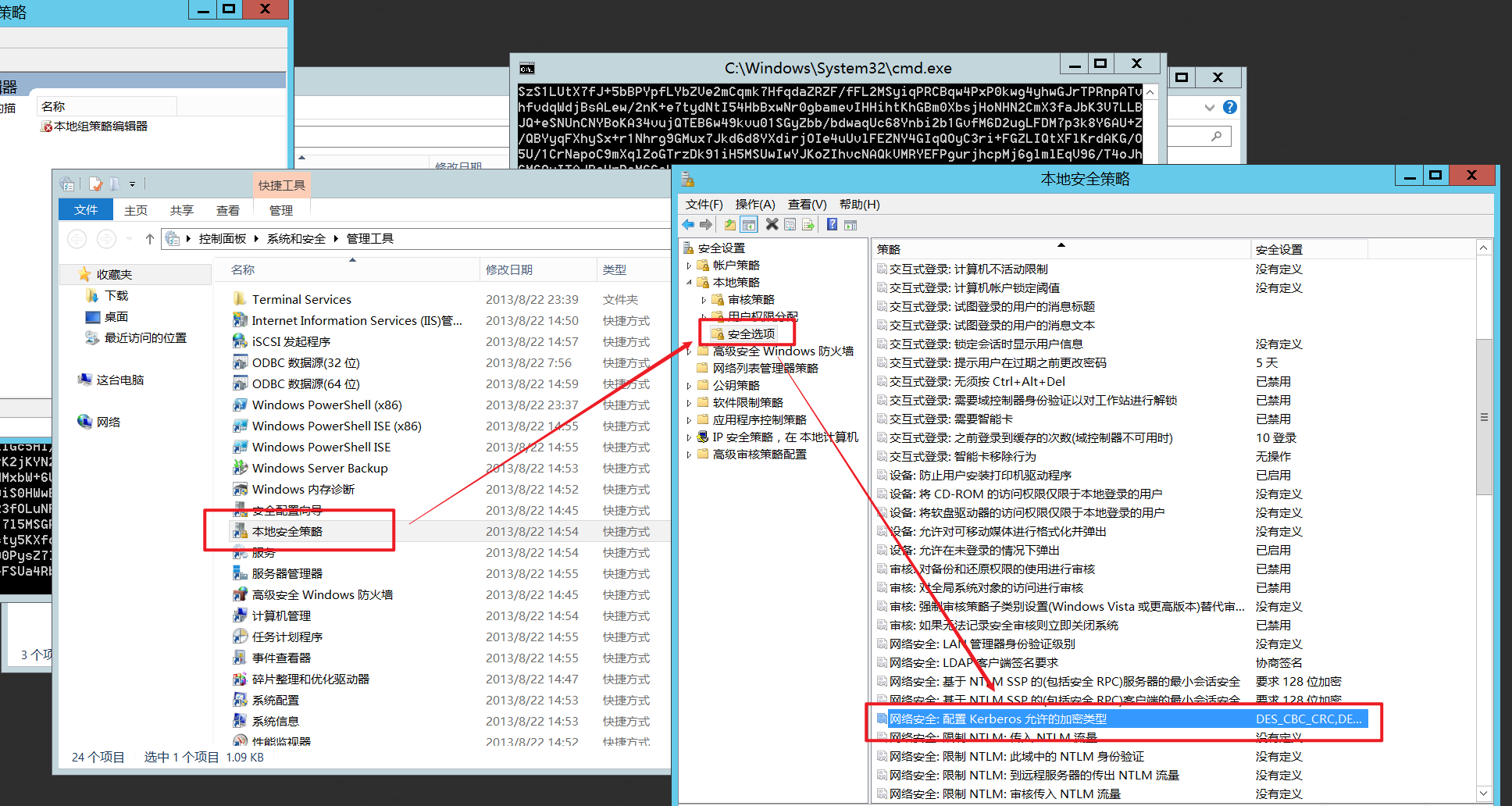Click the up arrow in Explorer navigation
Viewport: 1512px width, 806px height.
pos(150,239)
